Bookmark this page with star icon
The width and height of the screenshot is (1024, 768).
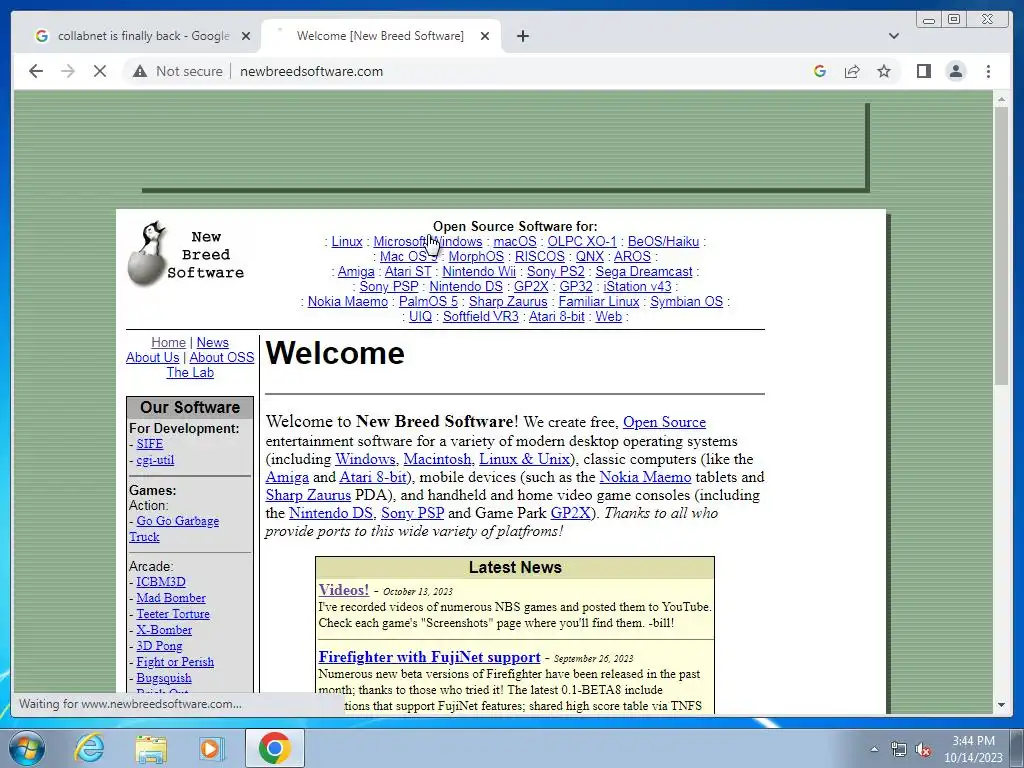click(884, 71)
